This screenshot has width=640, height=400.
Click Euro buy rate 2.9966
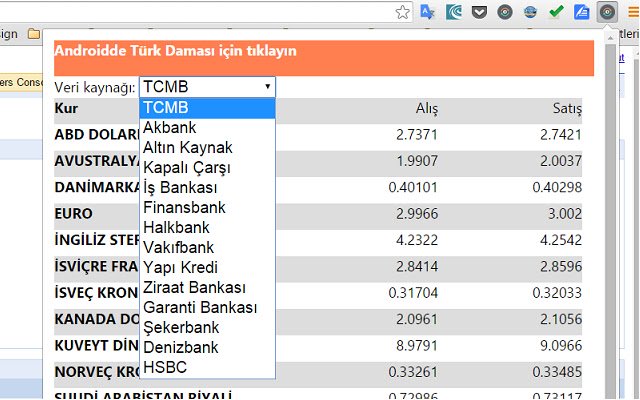click(x=417, y=214)
